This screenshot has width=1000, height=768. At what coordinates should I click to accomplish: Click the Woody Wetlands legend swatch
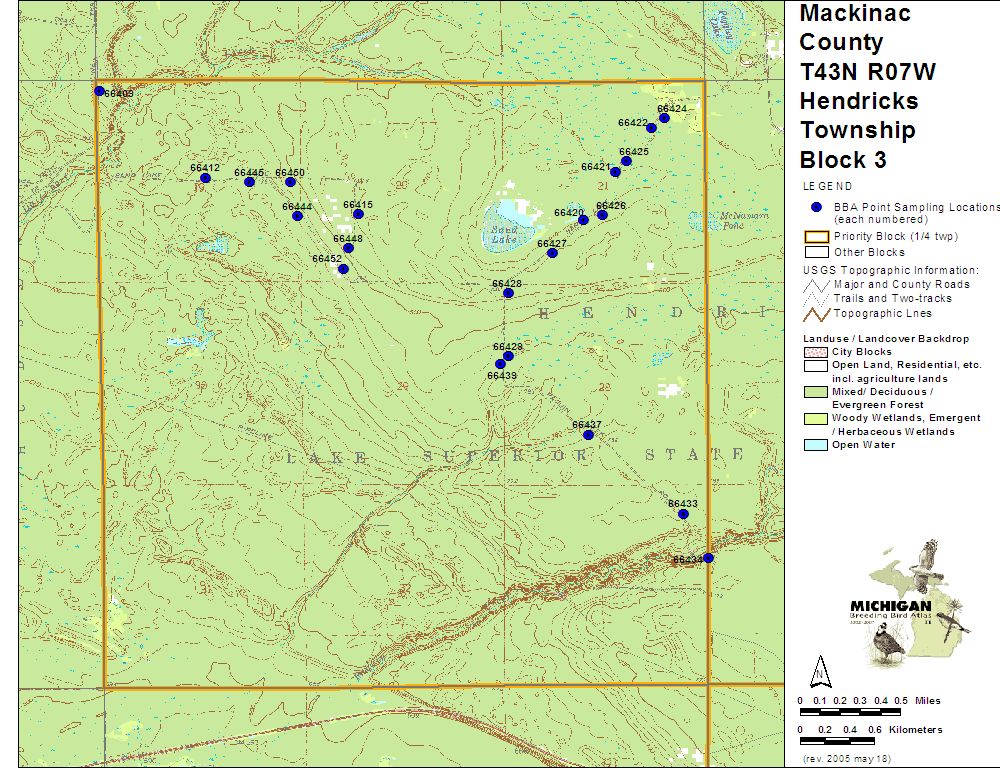pyautogui.click(x=816, y=419)
